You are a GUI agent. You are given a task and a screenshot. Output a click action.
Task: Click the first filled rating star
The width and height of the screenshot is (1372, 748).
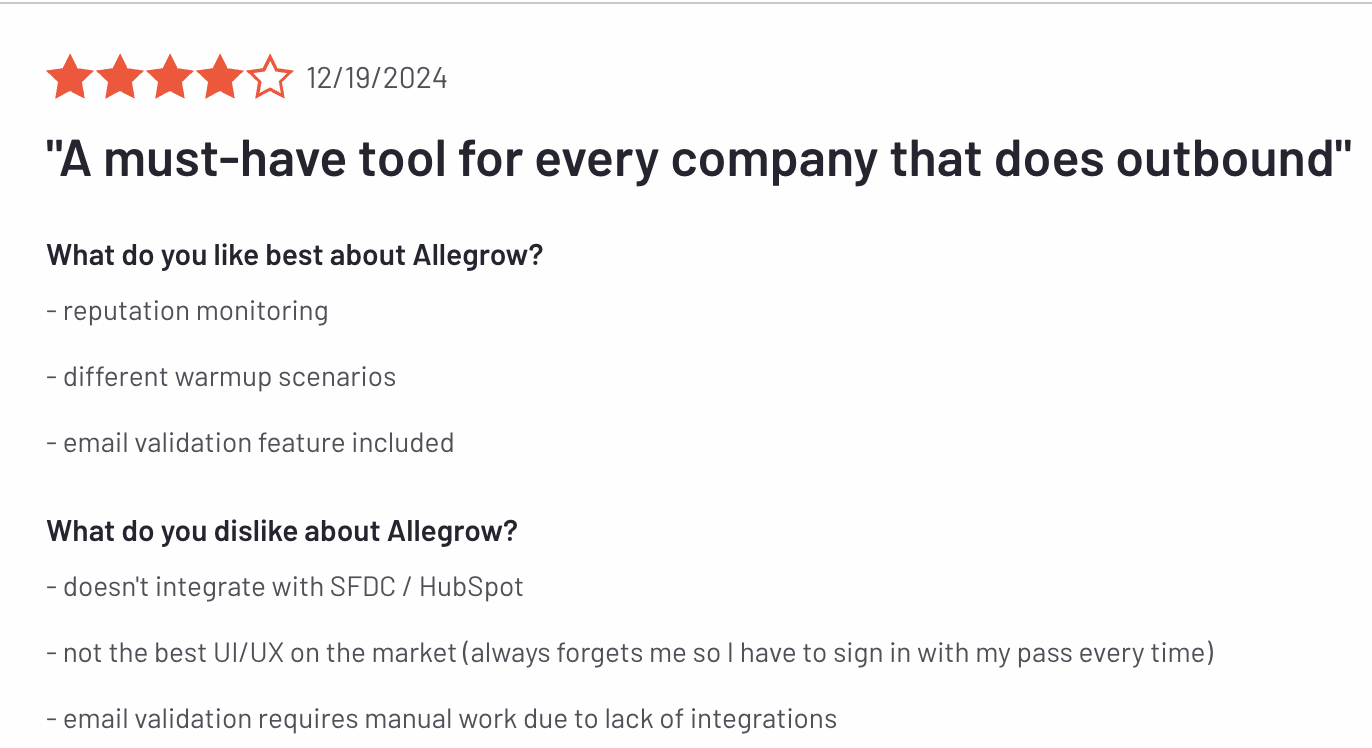tap(69, 78)
